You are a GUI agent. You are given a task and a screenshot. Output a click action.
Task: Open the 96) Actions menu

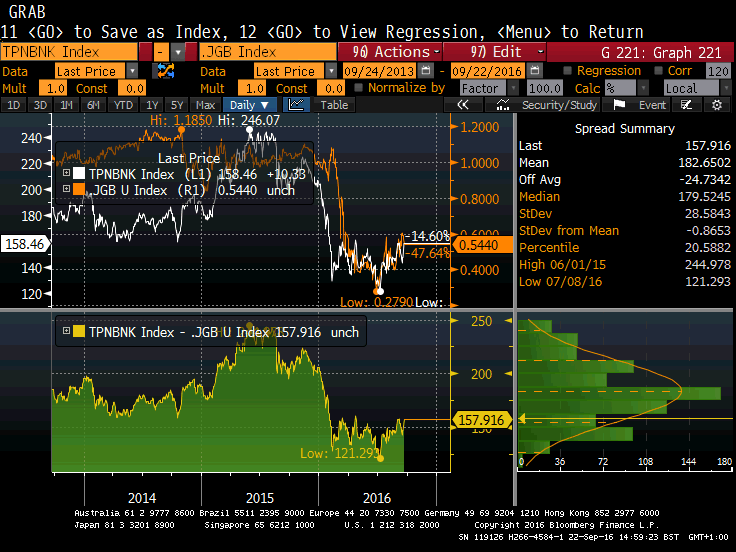click(x=390, y=52)
